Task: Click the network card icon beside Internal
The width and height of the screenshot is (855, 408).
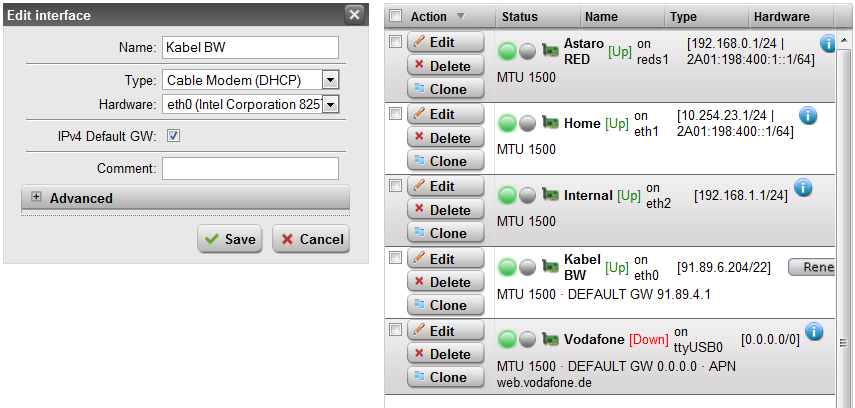Action: point(550,195)
